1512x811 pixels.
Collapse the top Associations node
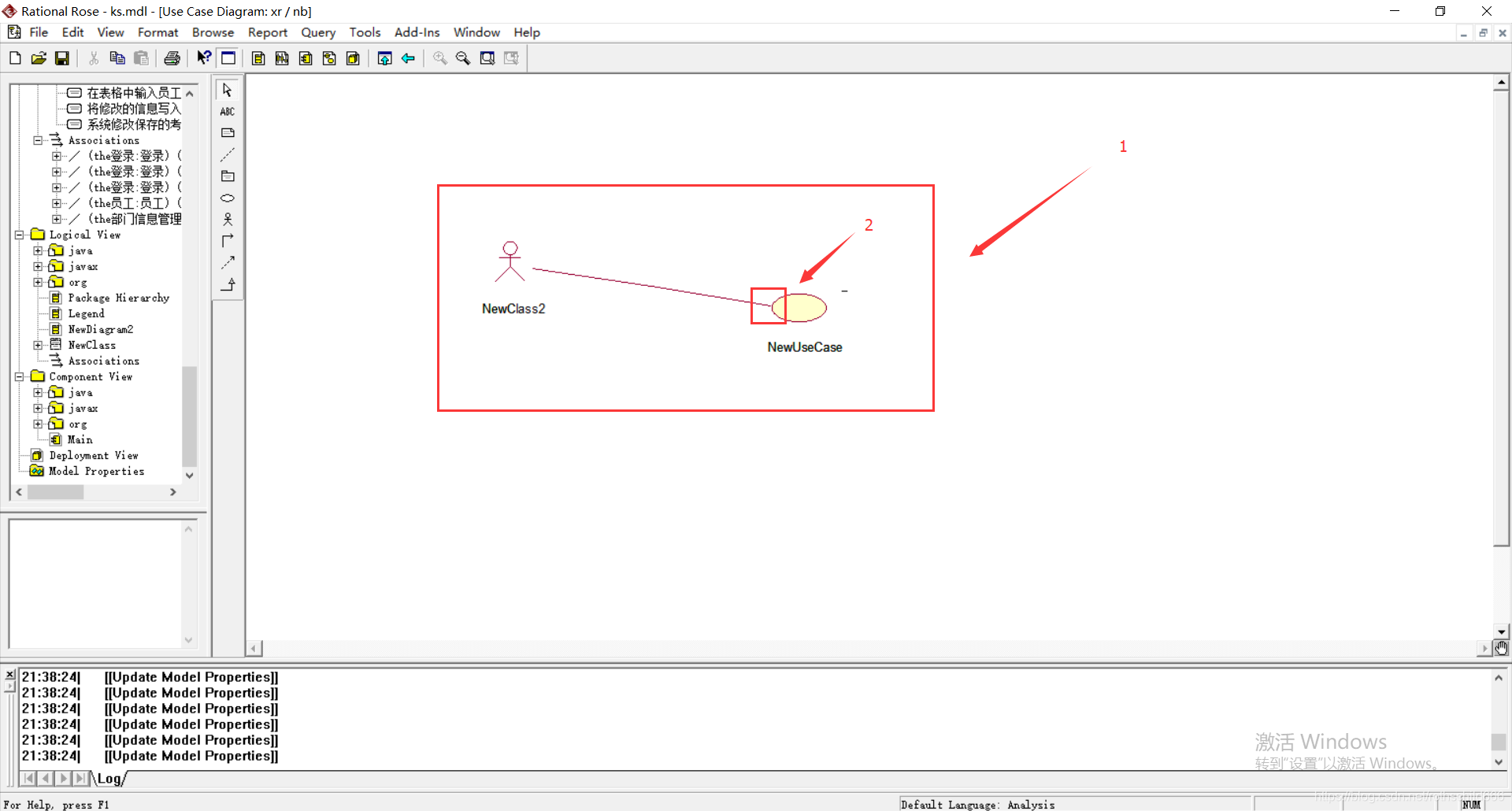pyautogui.click(x=38, y=140)
